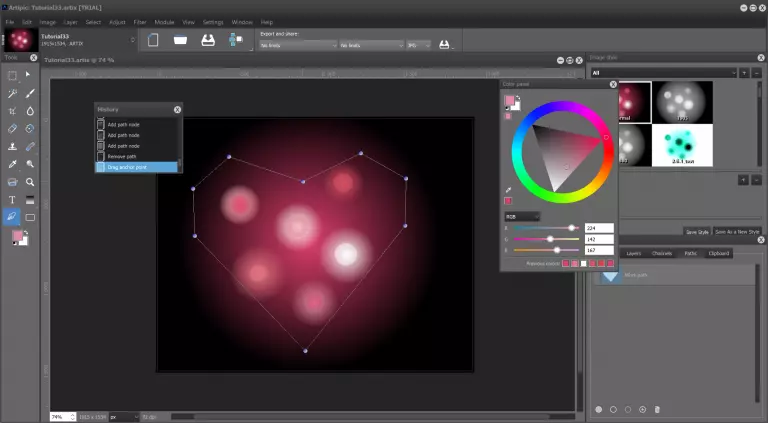Click the Open file folder icon
The image size is (768, 423).
[180, 40]
